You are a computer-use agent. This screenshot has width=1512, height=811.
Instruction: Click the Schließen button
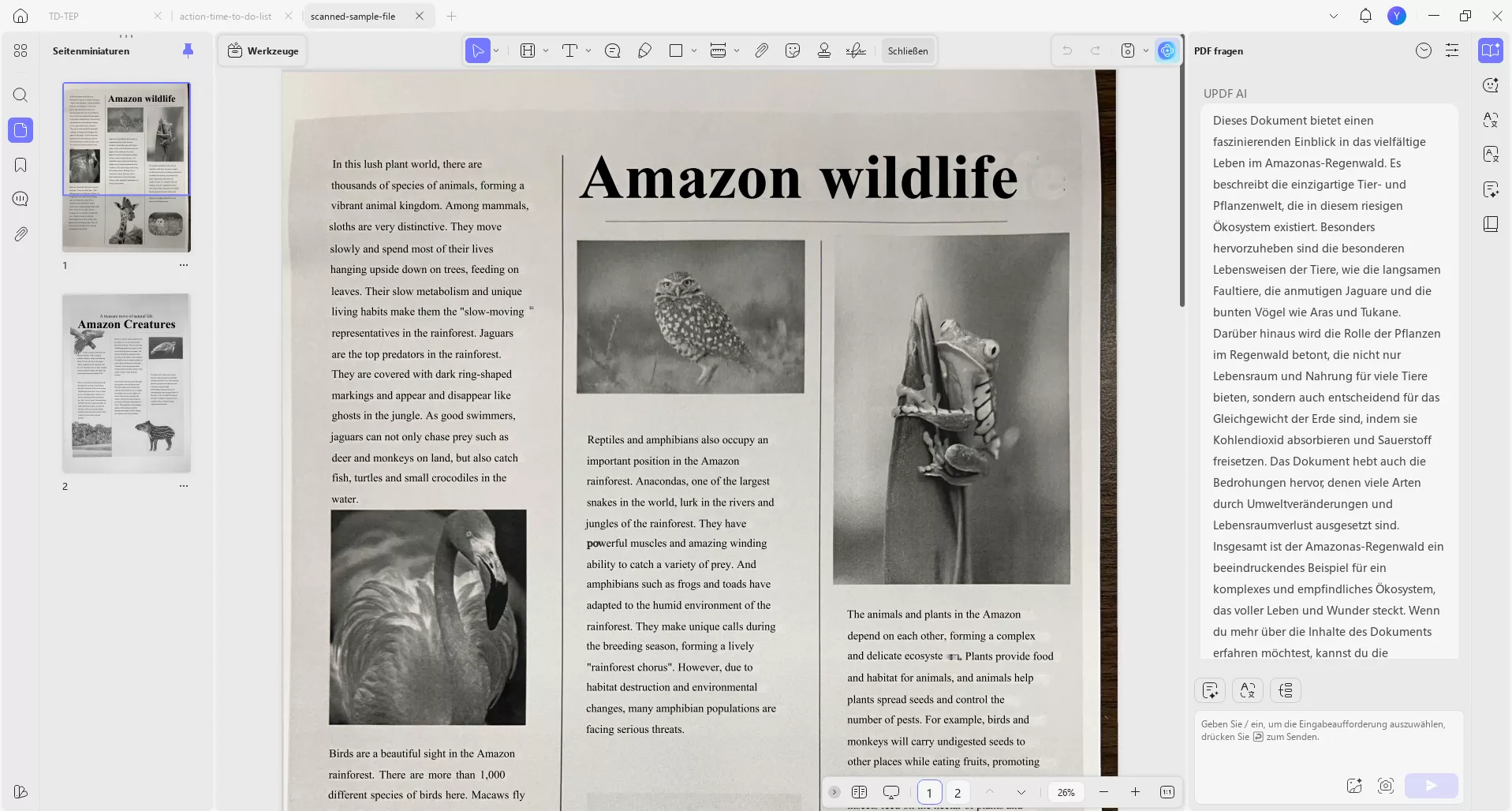pyautogui.click(x=908, y=51)
